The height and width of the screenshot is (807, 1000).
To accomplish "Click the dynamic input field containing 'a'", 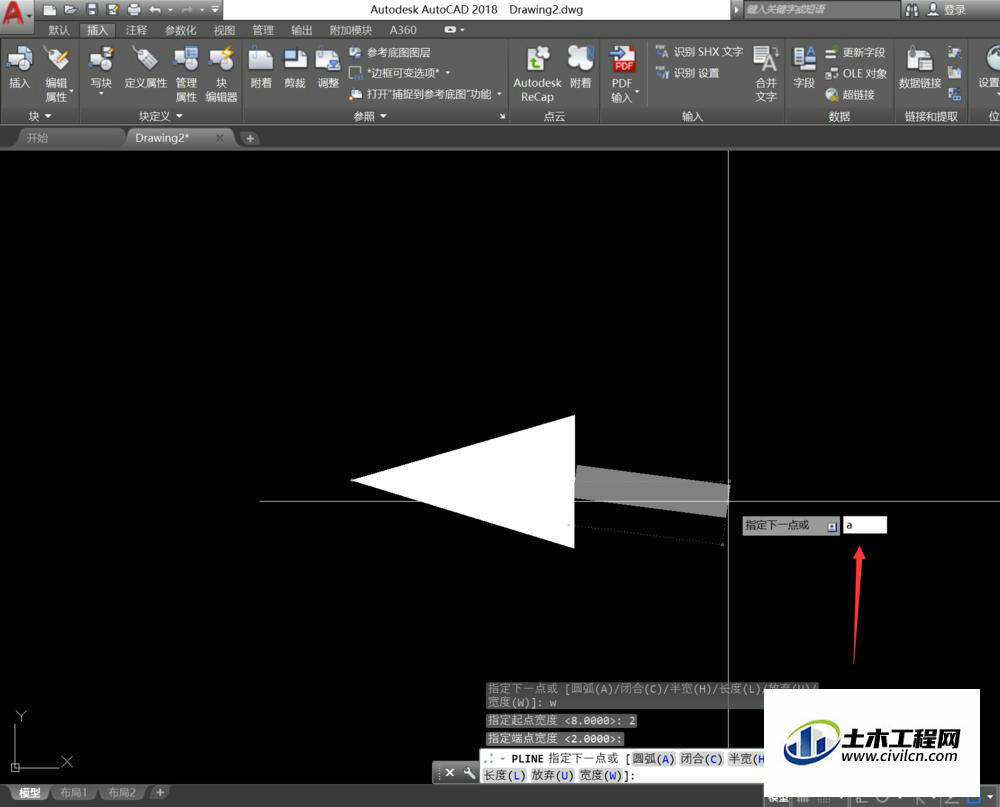I will [x=865, y=525].
